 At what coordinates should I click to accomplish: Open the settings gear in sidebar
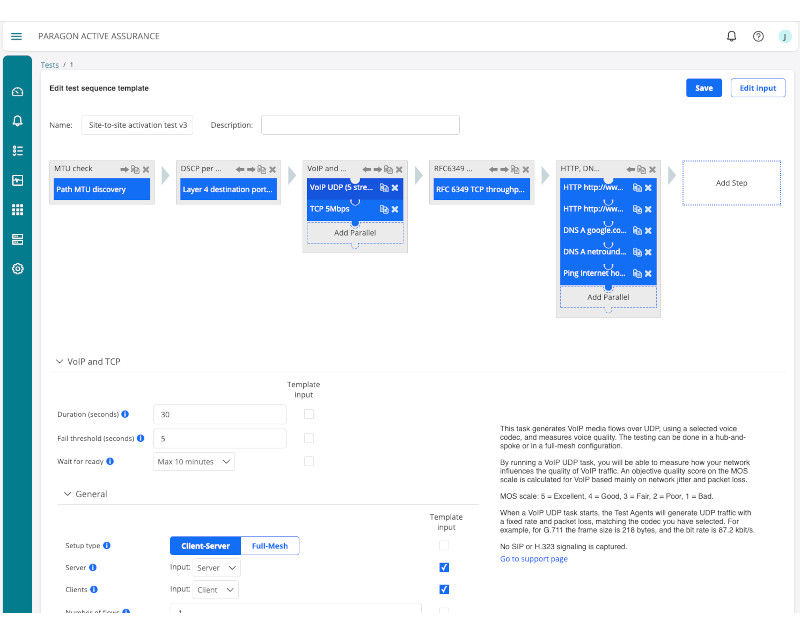pyautogui.click(x=17, y=269)
